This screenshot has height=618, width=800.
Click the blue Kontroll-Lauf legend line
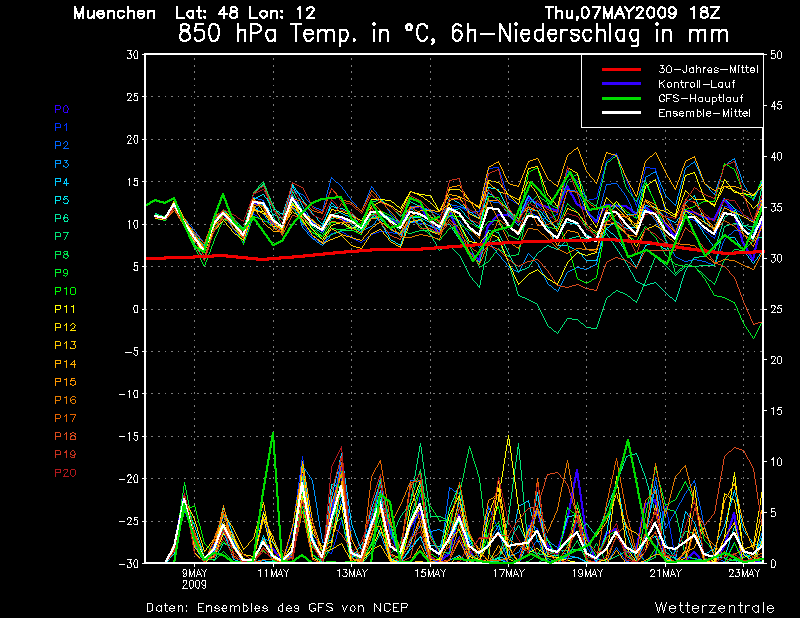point(621,84)
